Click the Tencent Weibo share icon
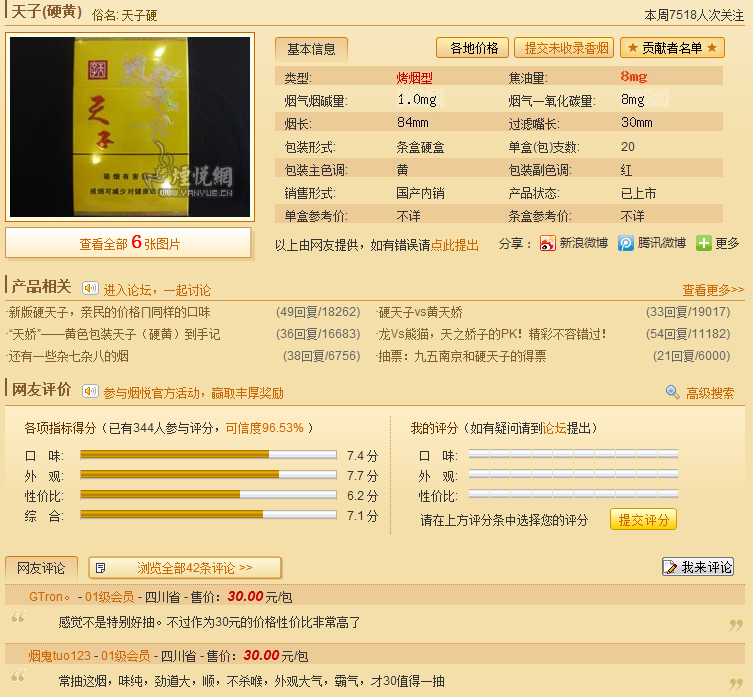753x697 pixels. click(x=625, y=243)
